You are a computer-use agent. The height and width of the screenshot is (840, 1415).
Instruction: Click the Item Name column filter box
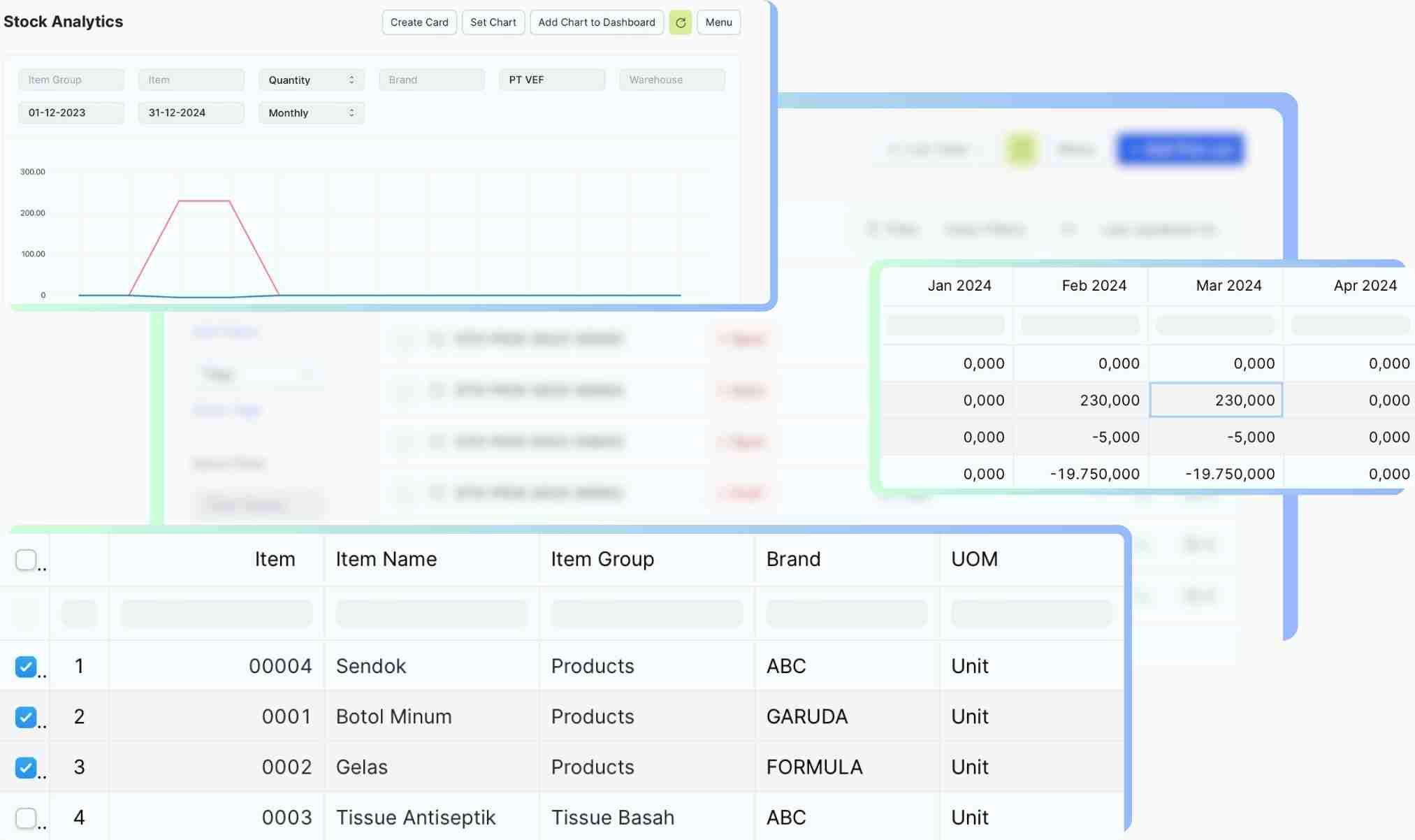(431, 613)
